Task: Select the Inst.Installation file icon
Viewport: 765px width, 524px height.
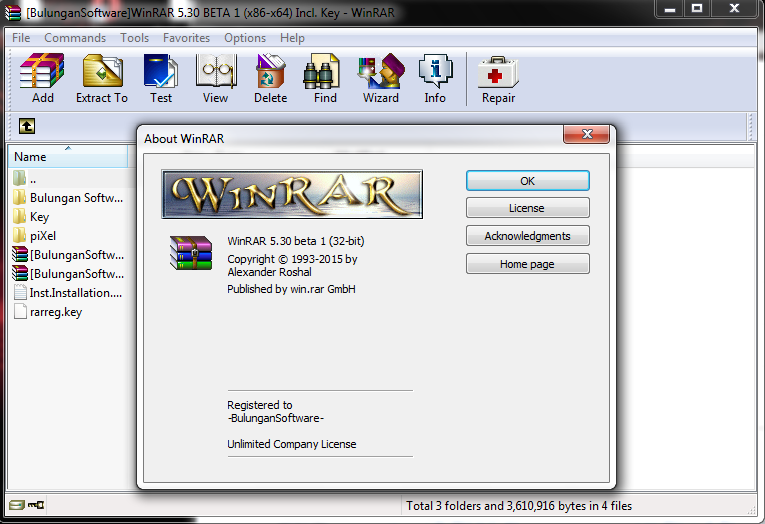Action: tap(20, 292)
